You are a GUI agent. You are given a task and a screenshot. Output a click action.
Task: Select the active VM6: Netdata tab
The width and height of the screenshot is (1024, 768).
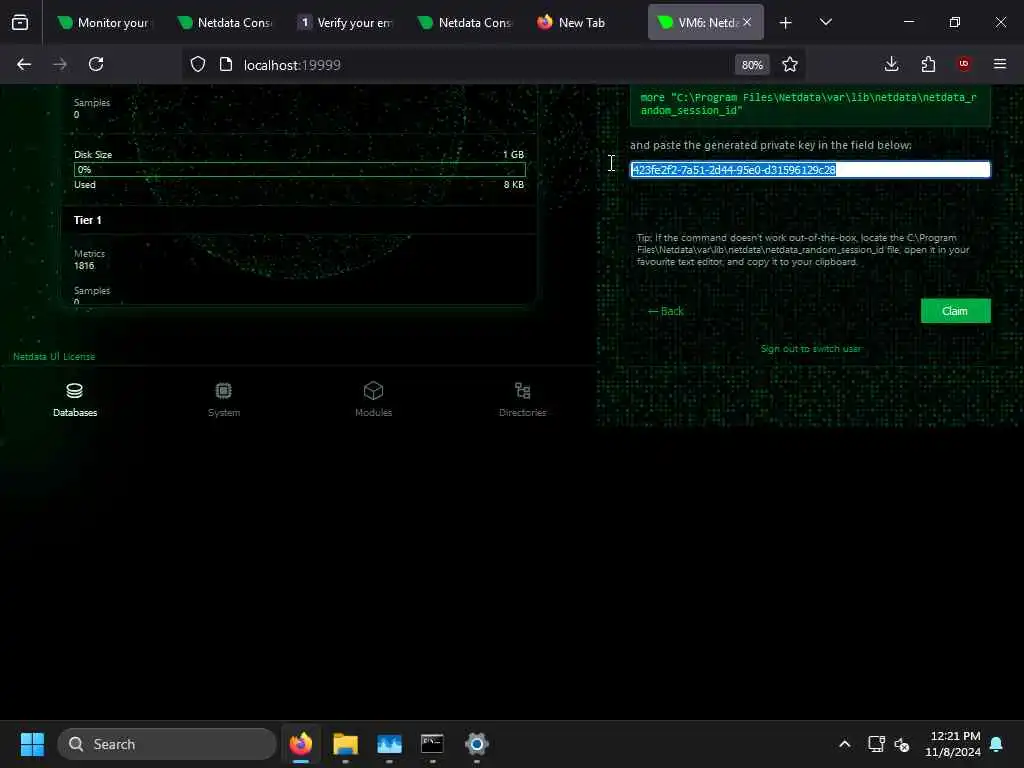tap(697, 23)
